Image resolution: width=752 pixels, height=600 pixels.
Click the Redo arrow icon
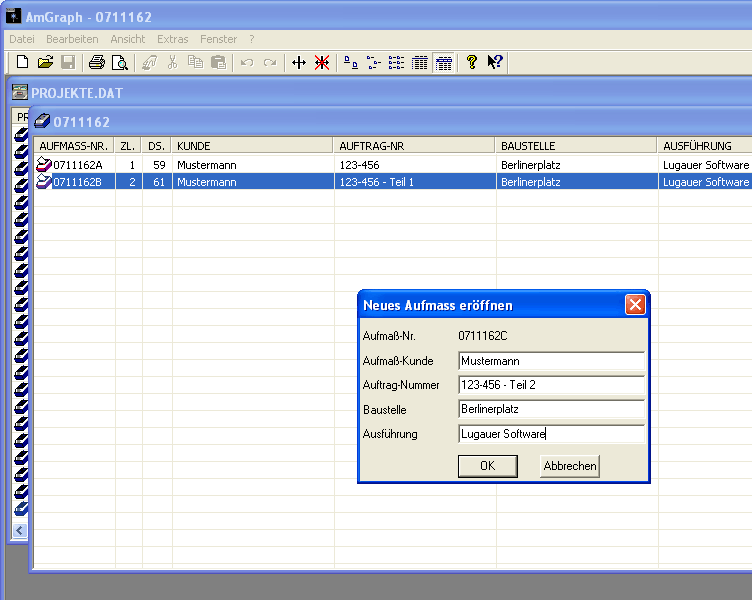(270, 62)
